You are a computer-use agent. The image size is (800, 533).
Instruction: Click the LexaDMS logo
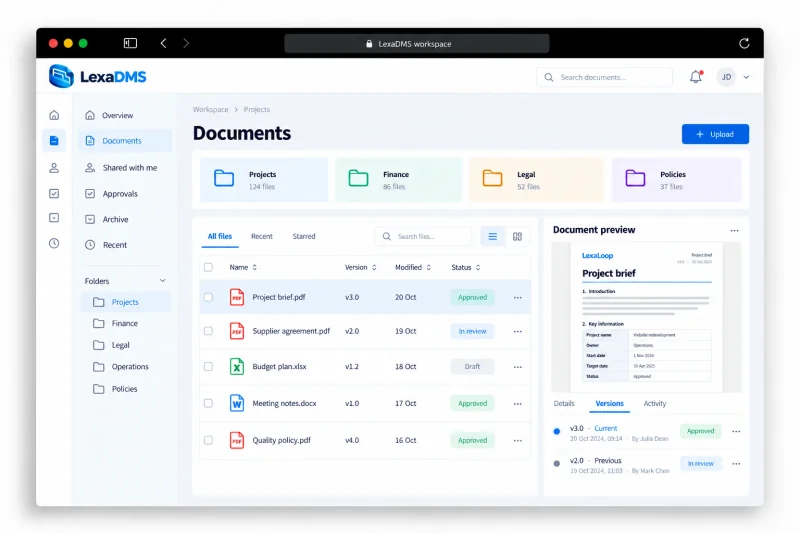click(97, 77)
